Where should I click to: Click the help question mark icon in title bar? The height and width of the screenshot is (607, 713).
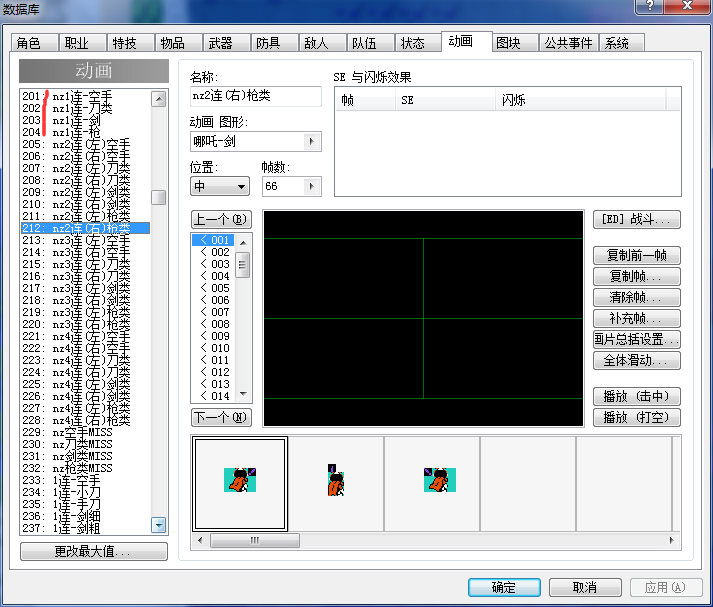tap(650, 6)
